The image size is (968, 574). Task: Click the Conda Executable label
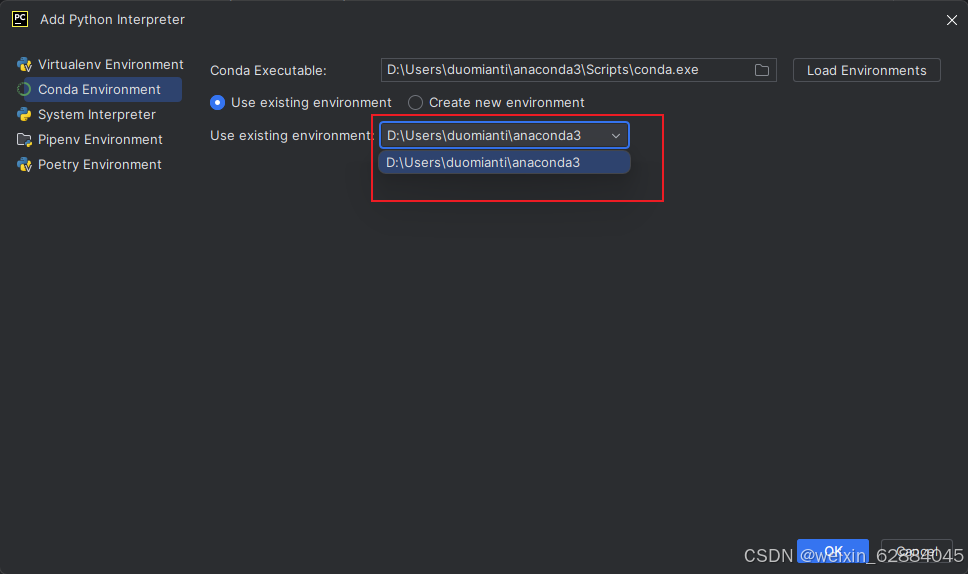(x=268, y=70)
